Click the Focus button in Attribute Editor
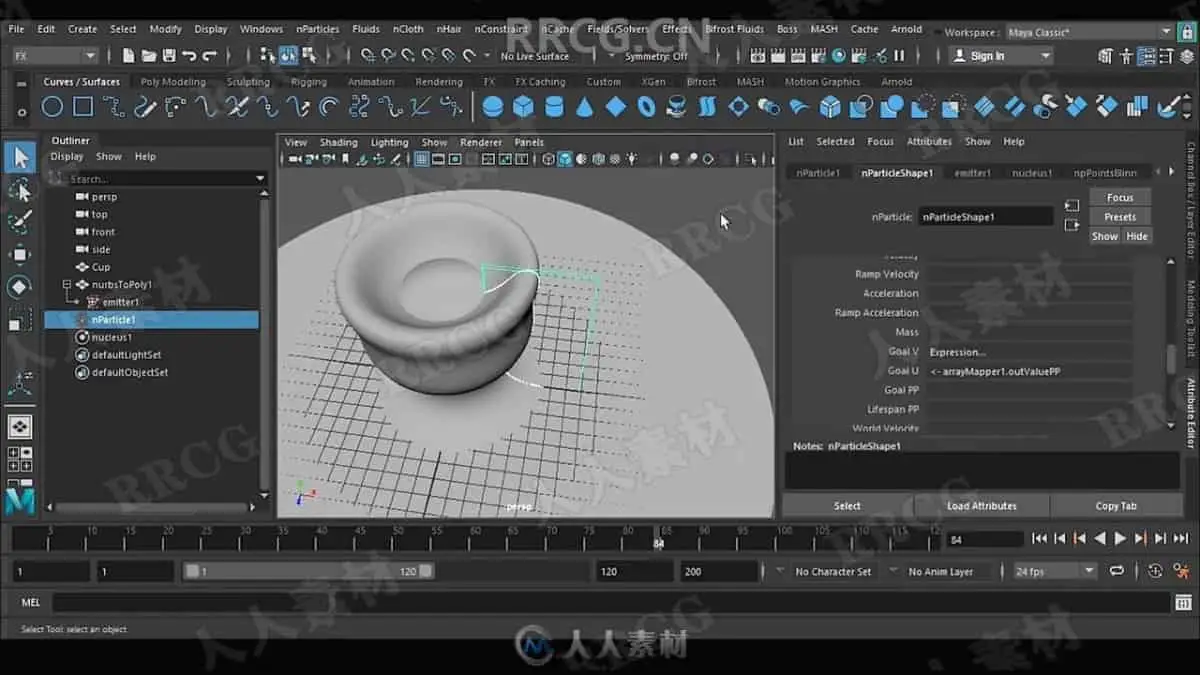Image resolution: width=1200 pixels, height=675 pixels. pyautogui.click(x=1120, y=197)
